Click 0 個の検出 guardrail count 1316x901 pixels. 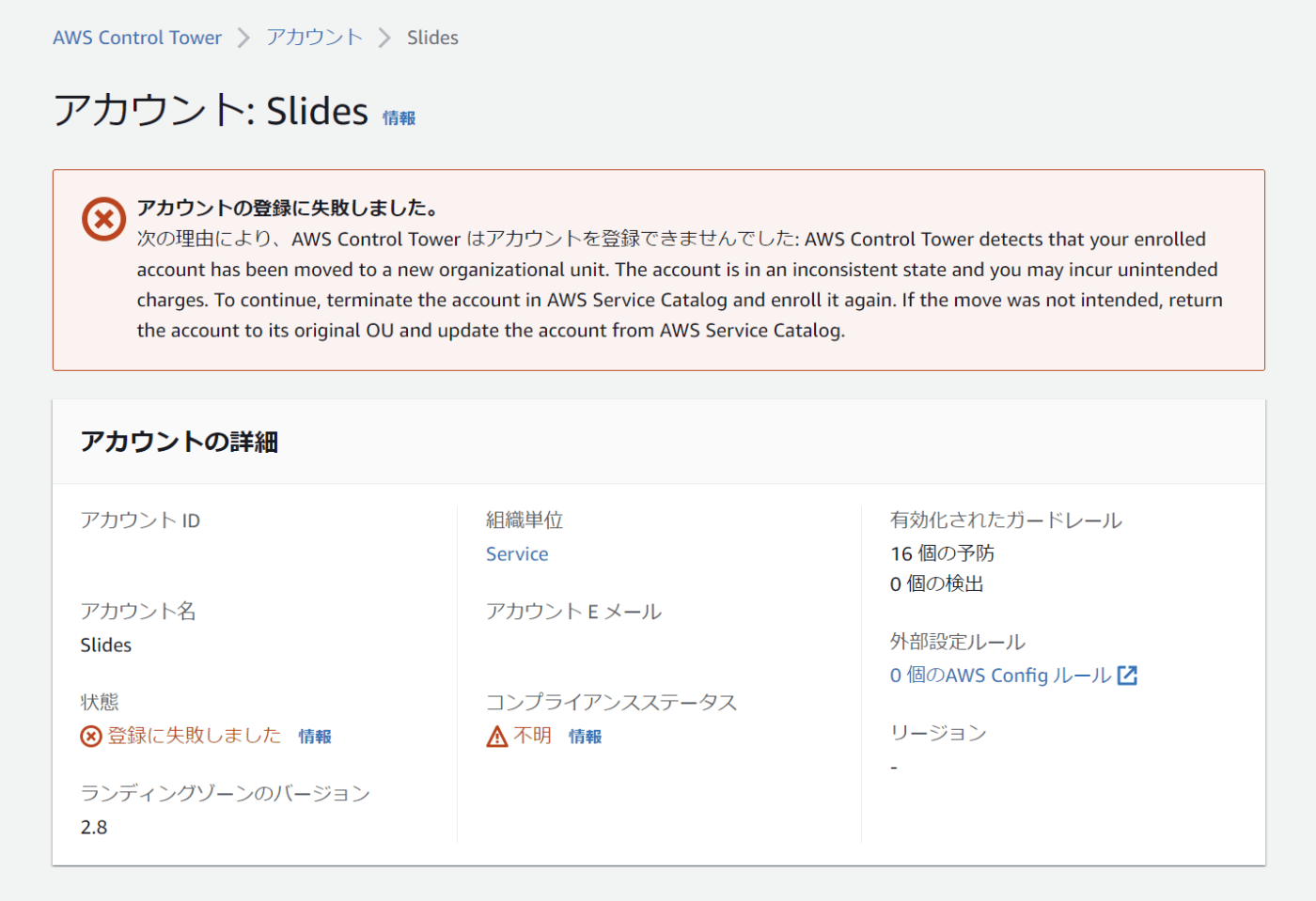coord(937,584)
